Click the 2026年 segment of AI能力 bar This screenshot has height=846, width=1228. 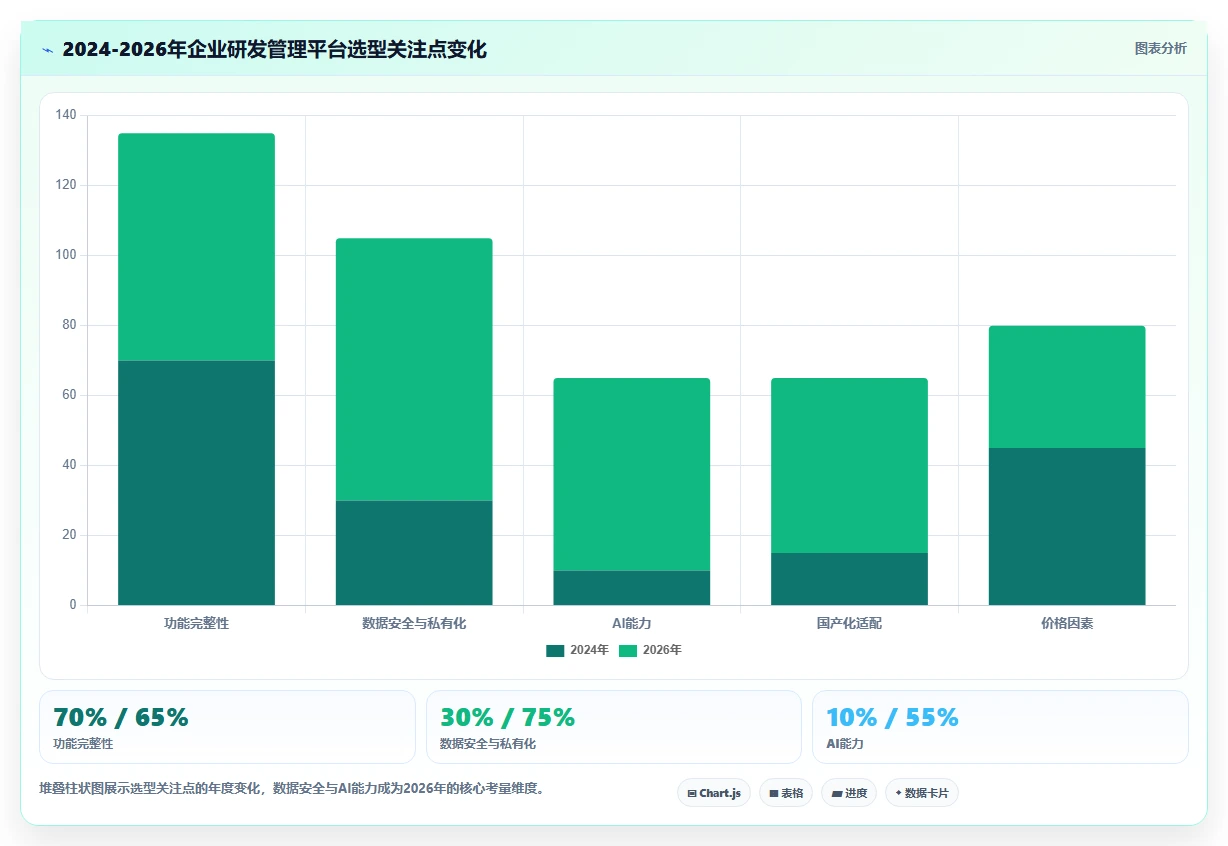[631, 474]
